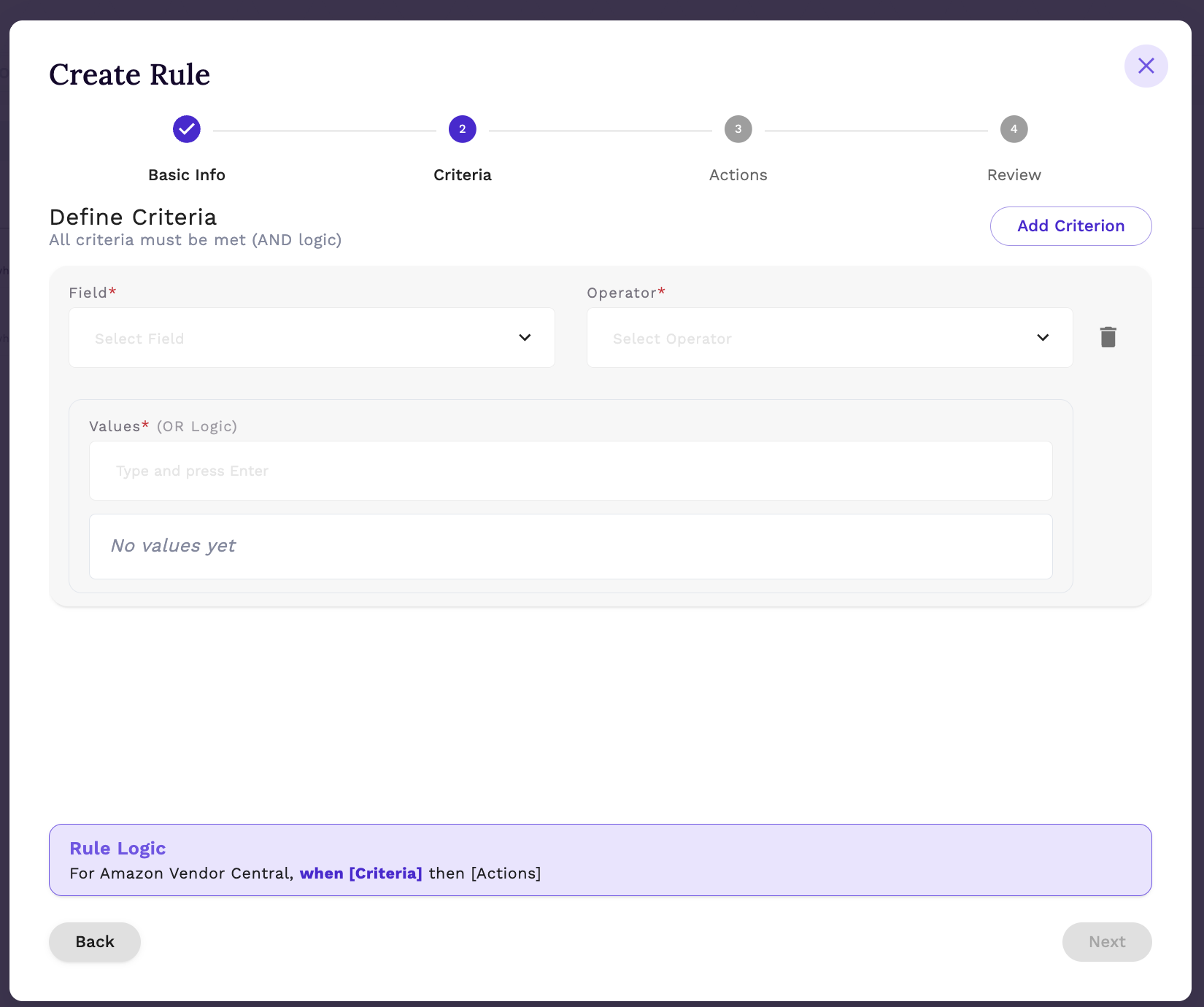Click the Basic Info step label
This screenshot has height=1007, width=1204.
187,175
